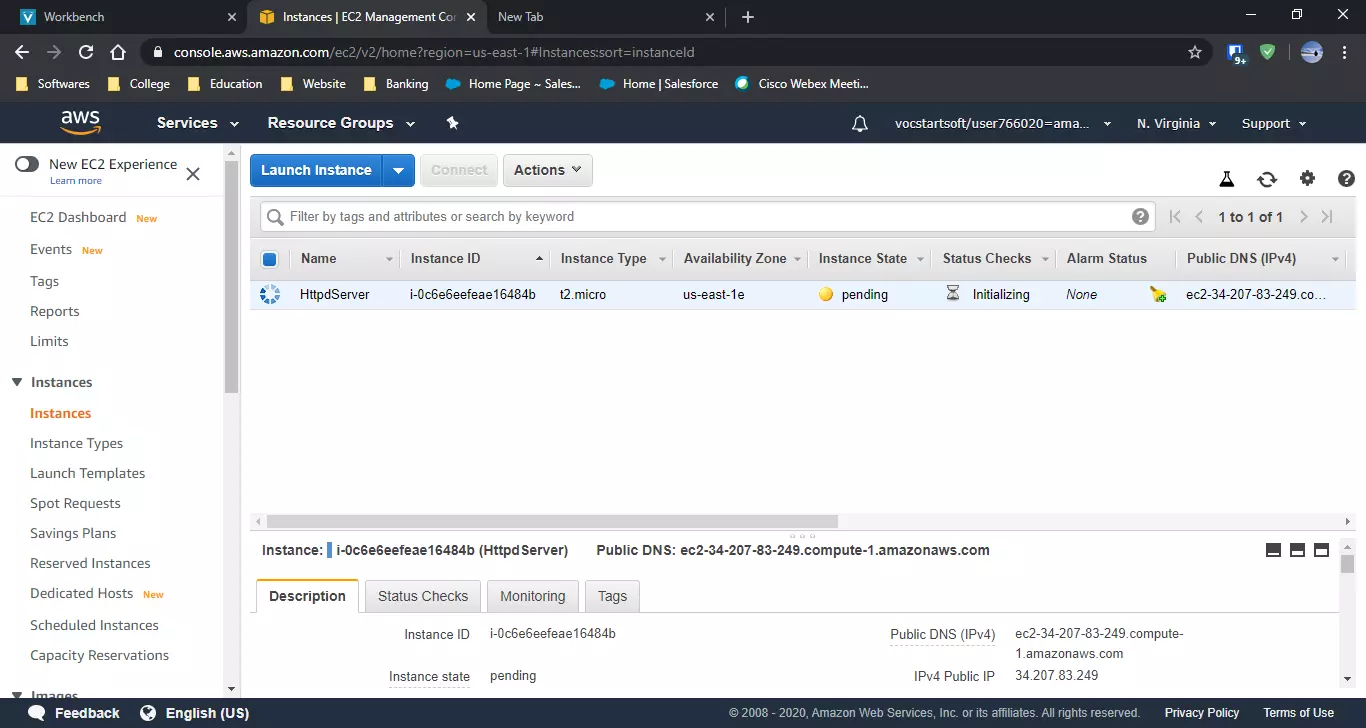Open the Launch Instance dropdown arrow

tap(399, 170)
